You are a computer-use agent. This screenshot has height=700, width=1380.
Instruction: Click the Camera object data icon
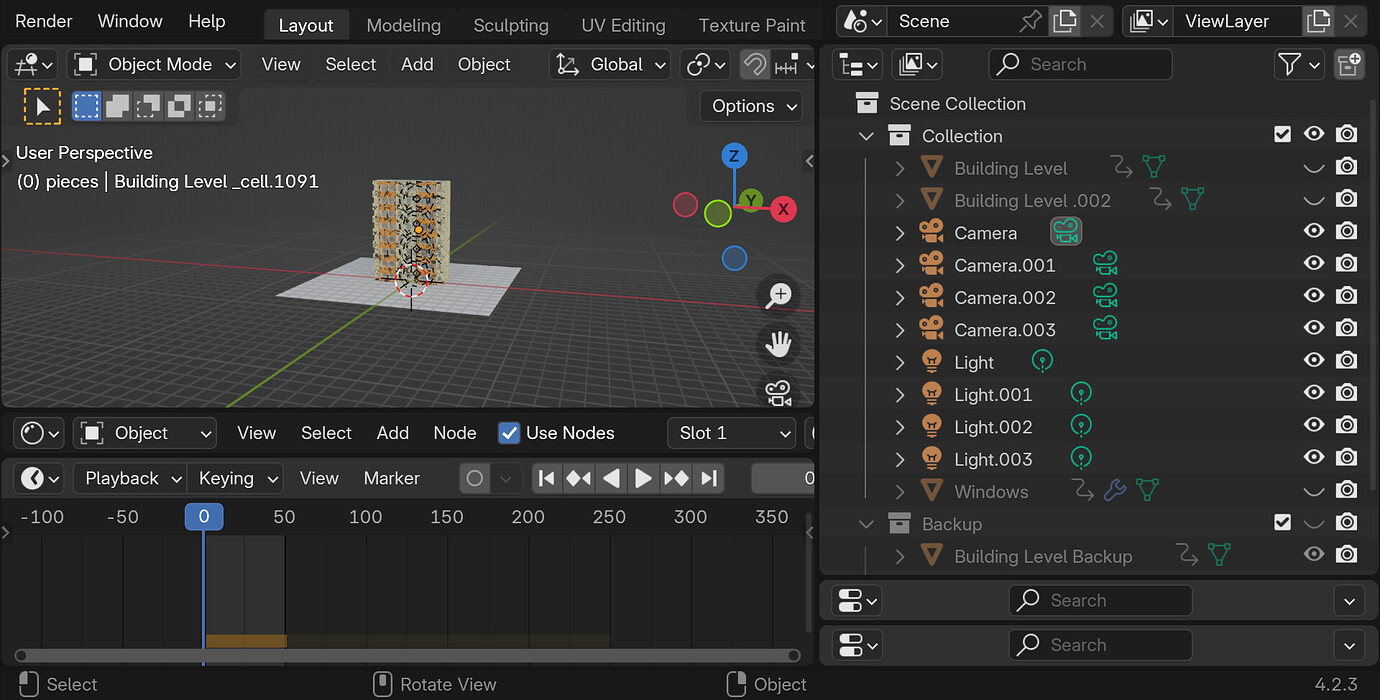click(x=1066, y=233)
